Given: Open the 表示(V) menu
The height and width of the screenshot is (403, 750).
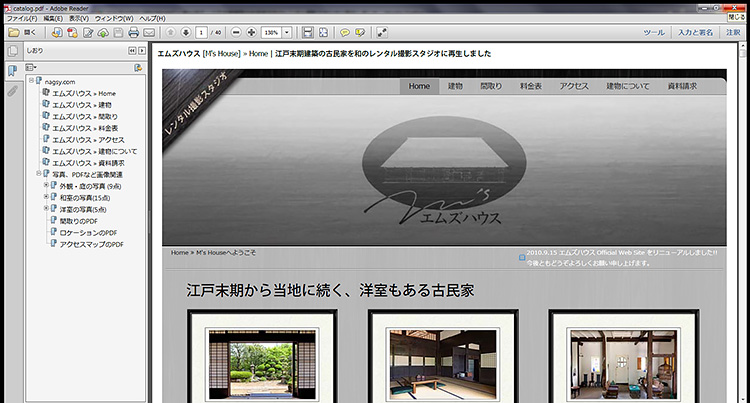Looking at the screenshot, I should [x=79, y=18].
